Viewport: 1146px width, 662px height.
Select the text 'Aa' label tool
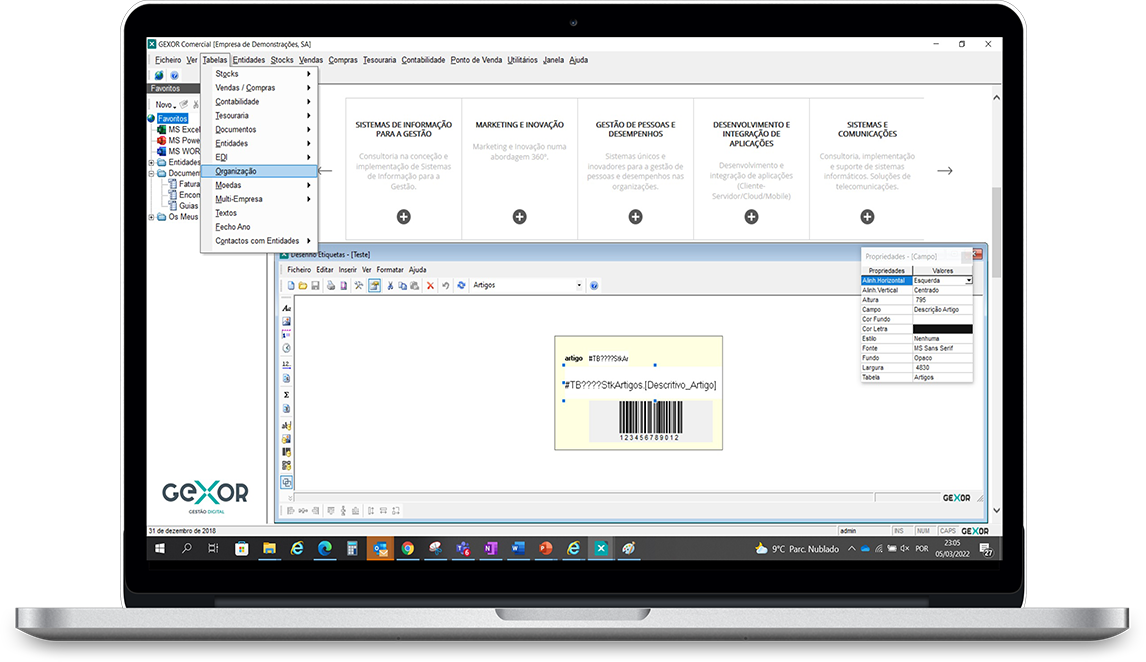286,309
